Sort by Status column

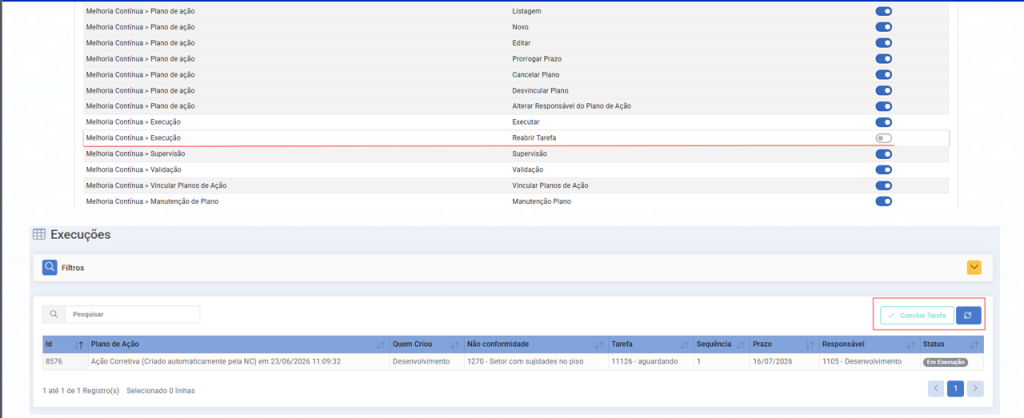click(x=951, y=344)
